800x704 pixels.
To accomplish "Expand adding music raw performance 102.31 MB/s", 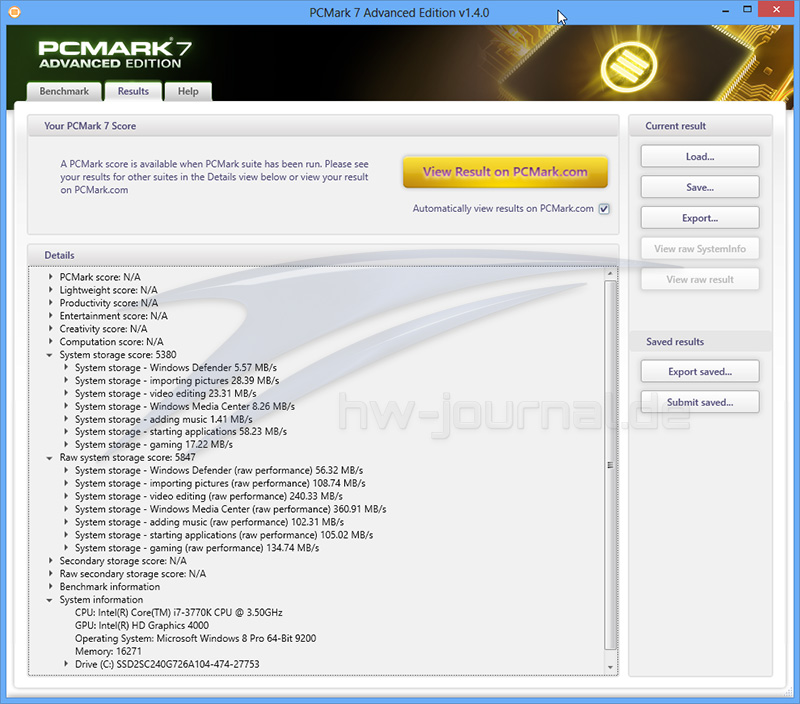I will (66, 522).
